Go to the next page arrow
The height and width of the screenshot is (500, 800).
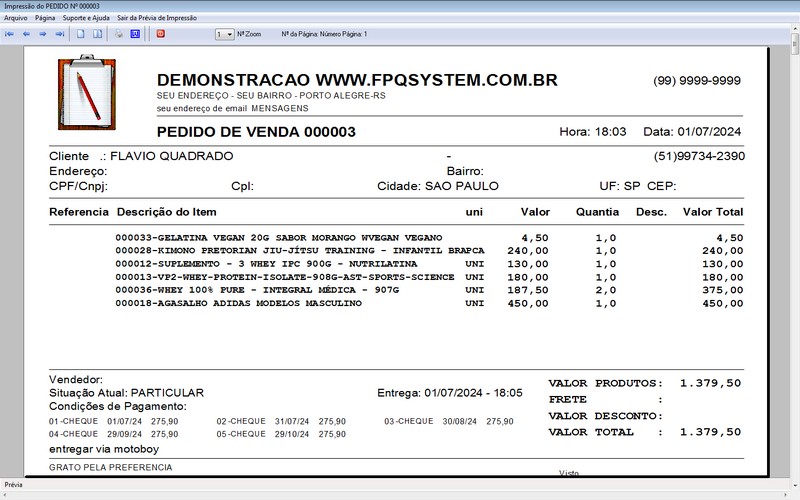[x=43, y=34]
